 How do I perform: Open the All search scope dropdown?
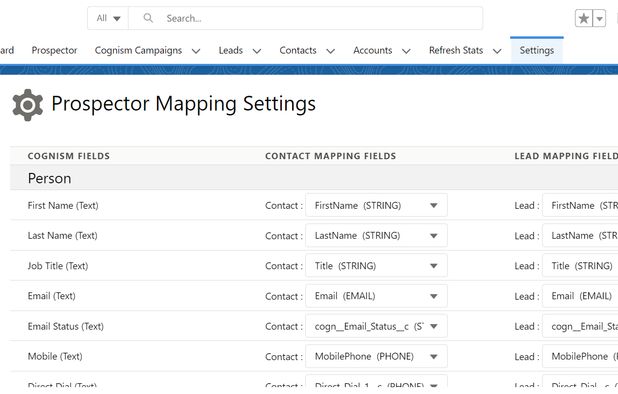[108, 18]
